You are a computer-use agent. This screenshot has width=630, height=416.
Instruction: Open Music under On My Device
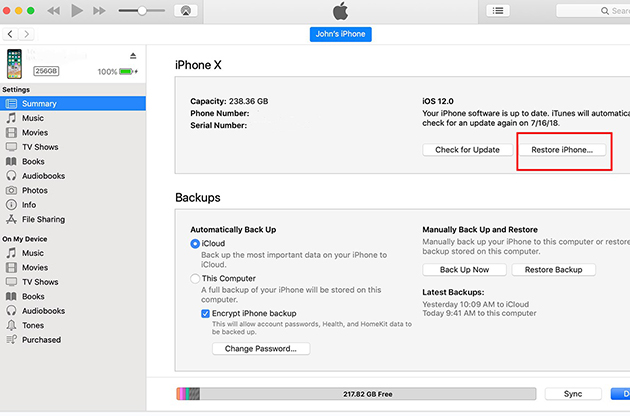[73, 253]
